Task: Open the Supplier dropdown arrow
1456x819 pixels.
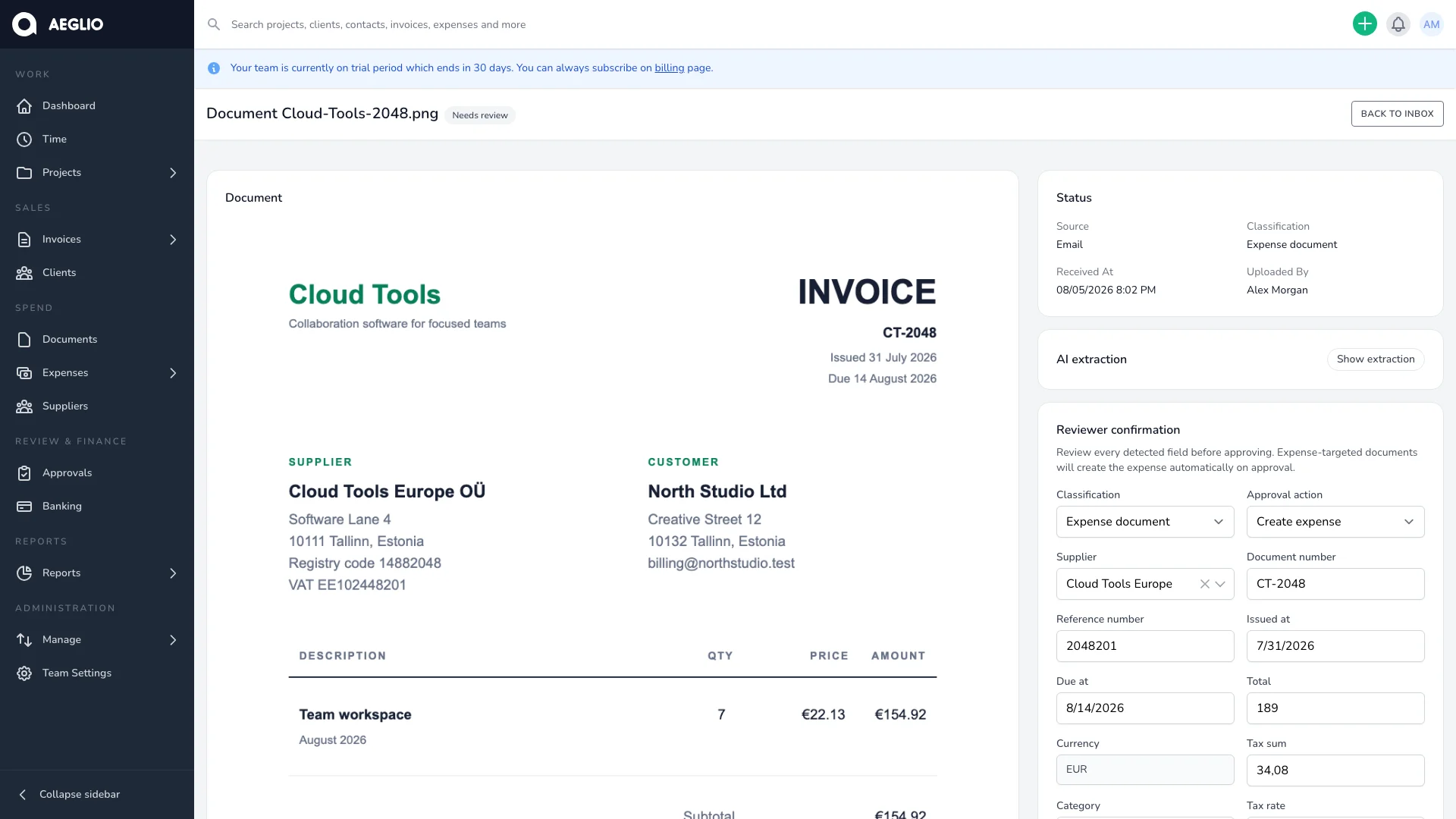Action: click(1220, 584)
